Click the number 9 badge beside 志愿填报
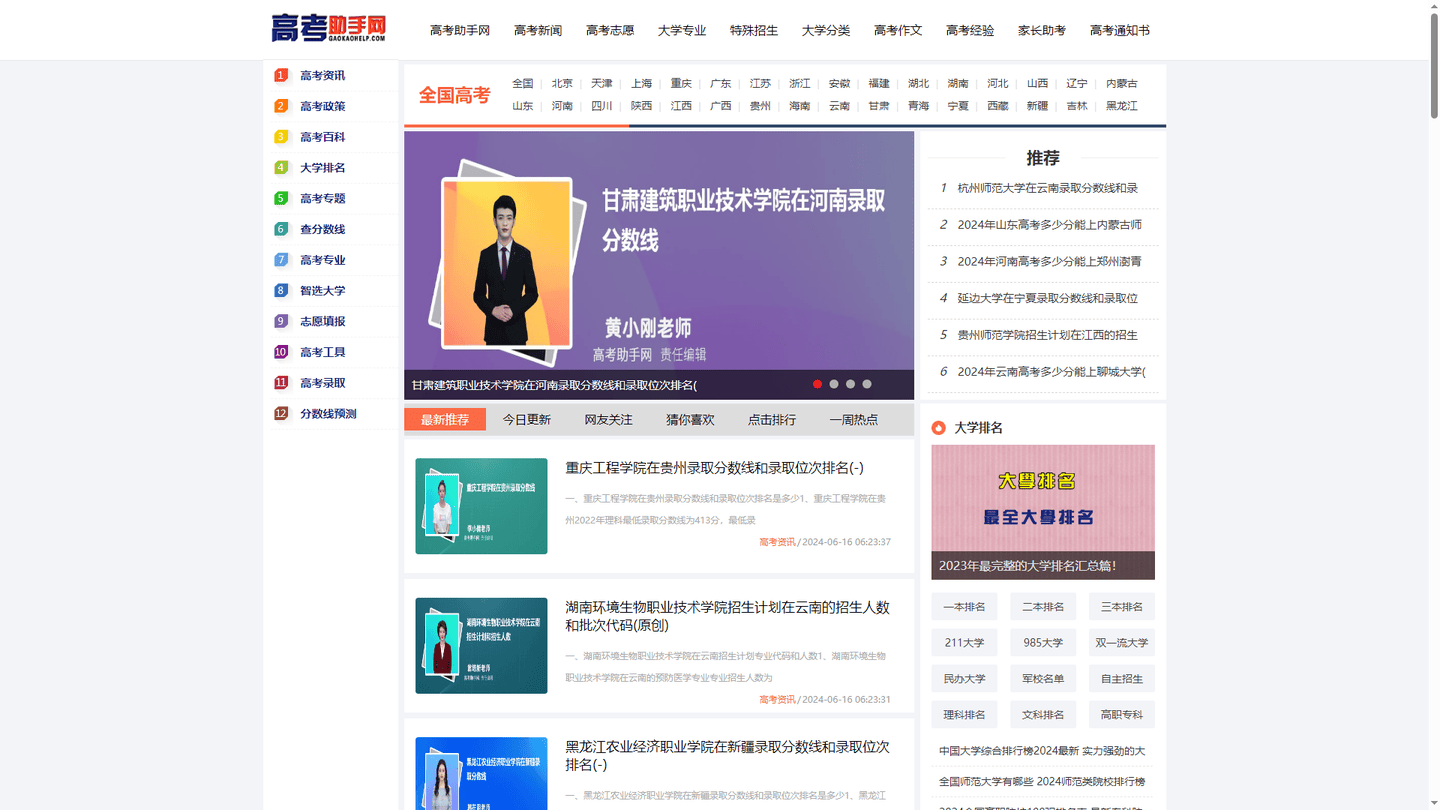This screenshot has width=1440, height=810. 281,321
